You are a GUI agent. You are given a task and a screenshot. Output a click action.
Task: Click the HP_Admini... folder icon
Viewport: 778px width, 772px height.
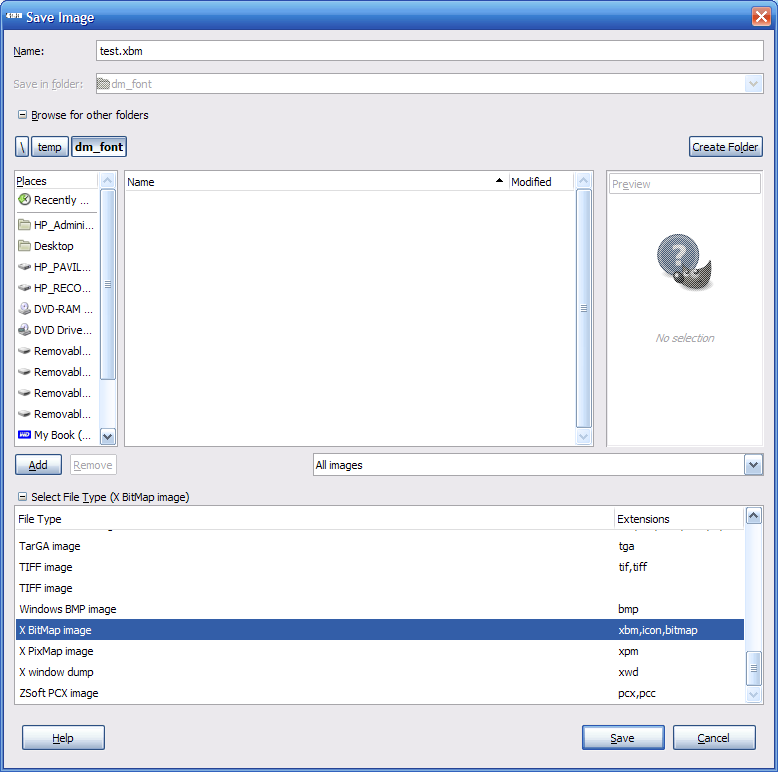click(24, 225)
